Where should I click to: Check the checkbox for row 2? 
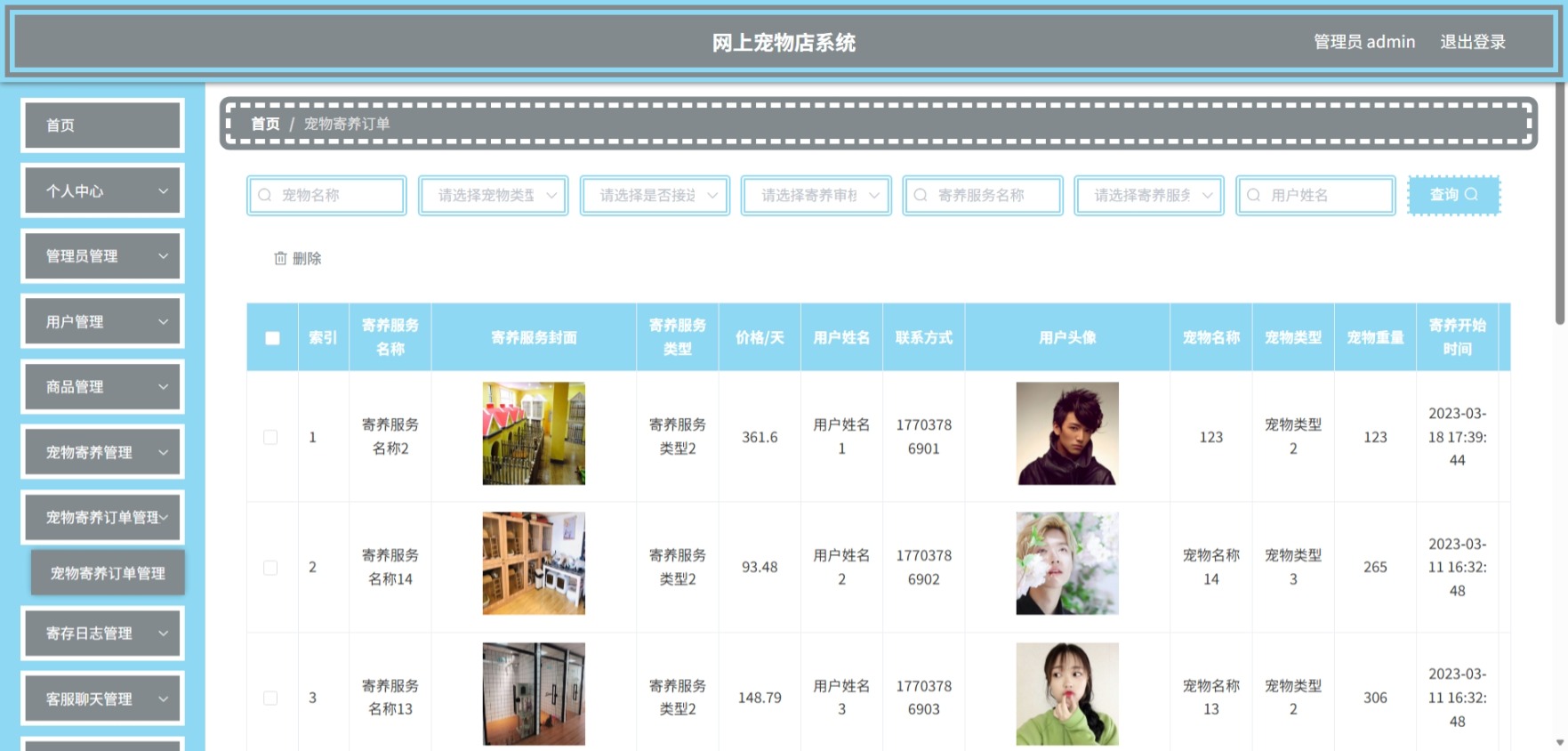point(270,568)
